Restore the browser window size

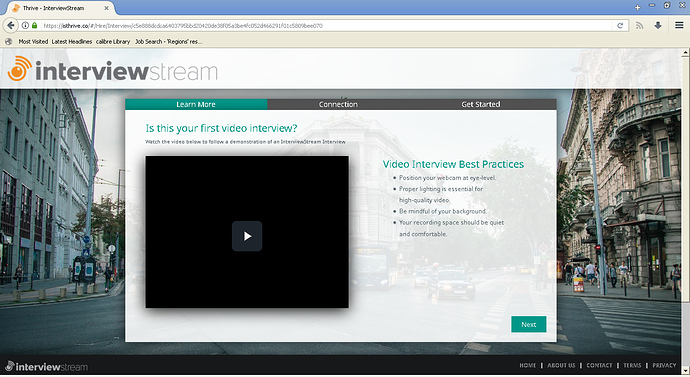pos(667,6)
